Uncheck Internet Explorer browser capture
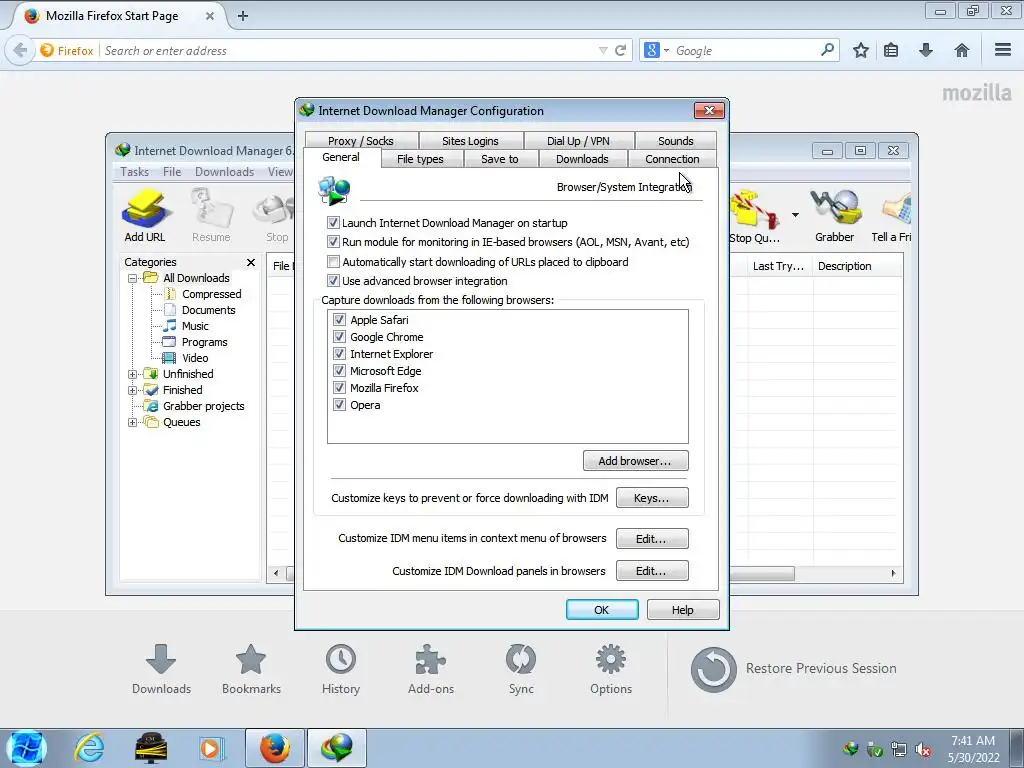The height and width of the screenshot is (768, 1024). pos(339,353)
